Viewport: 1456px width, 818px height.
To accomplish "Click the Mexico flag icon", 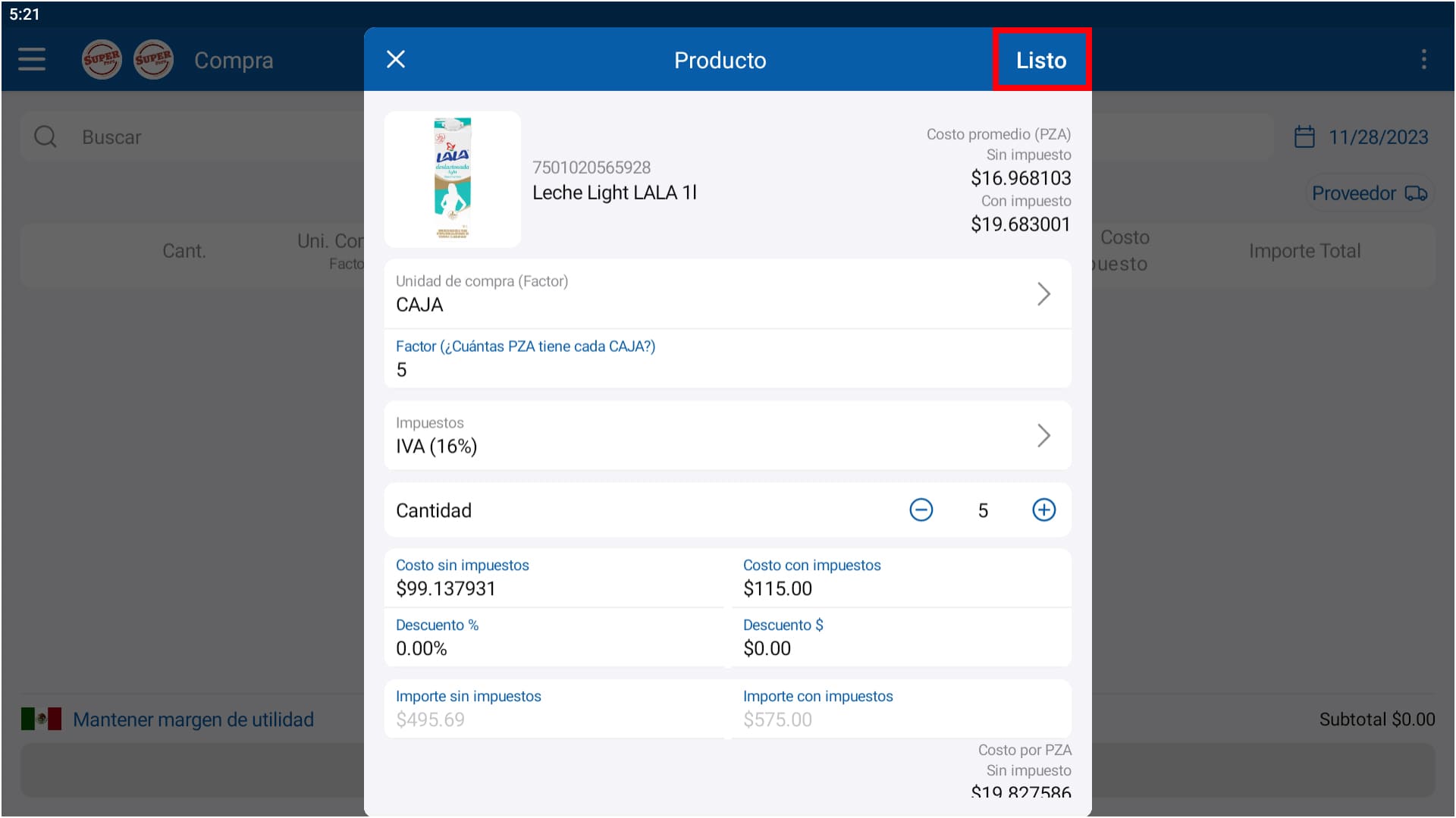I will coord(41,719).
